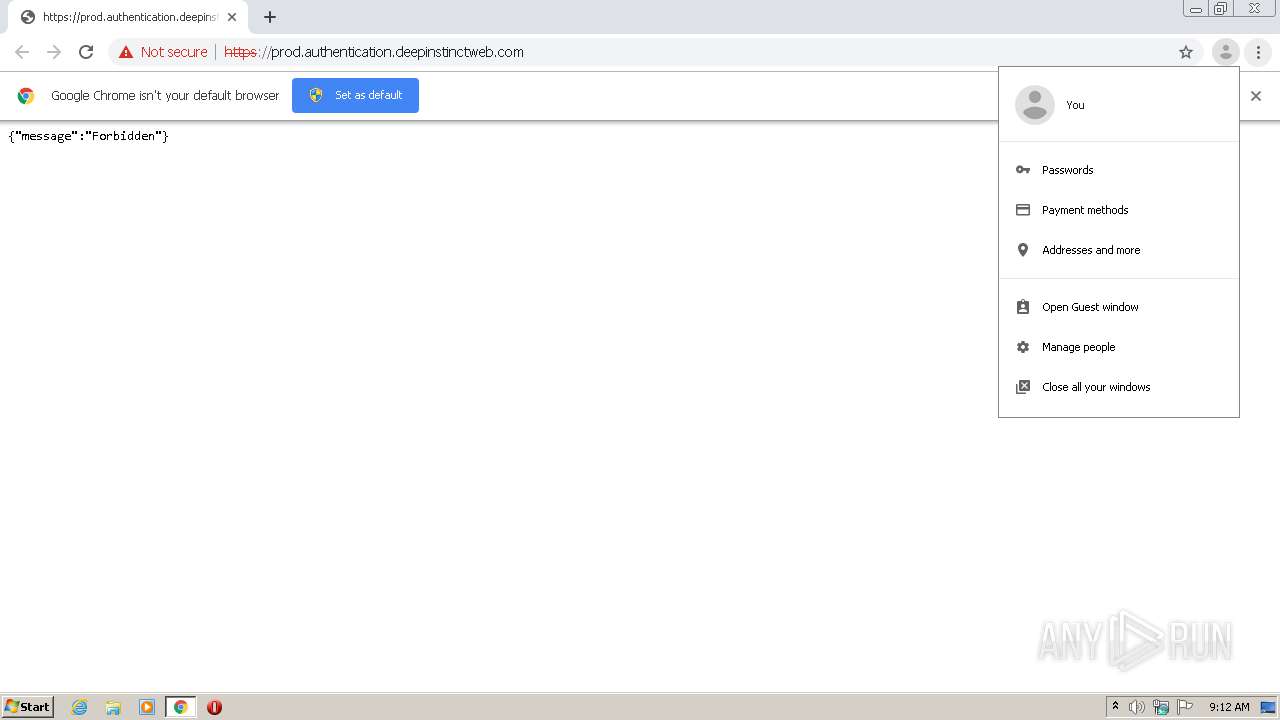Click the volume speaker tray icon
Screen dimensions: 1280x720
pos(1137,707)
